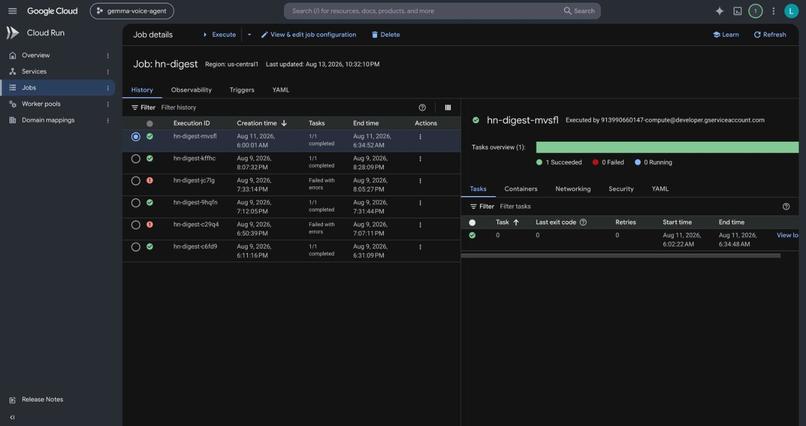Open actions menu for hn-digest-9hqfn
806x426 pixels.
click(x=420, y=203)
